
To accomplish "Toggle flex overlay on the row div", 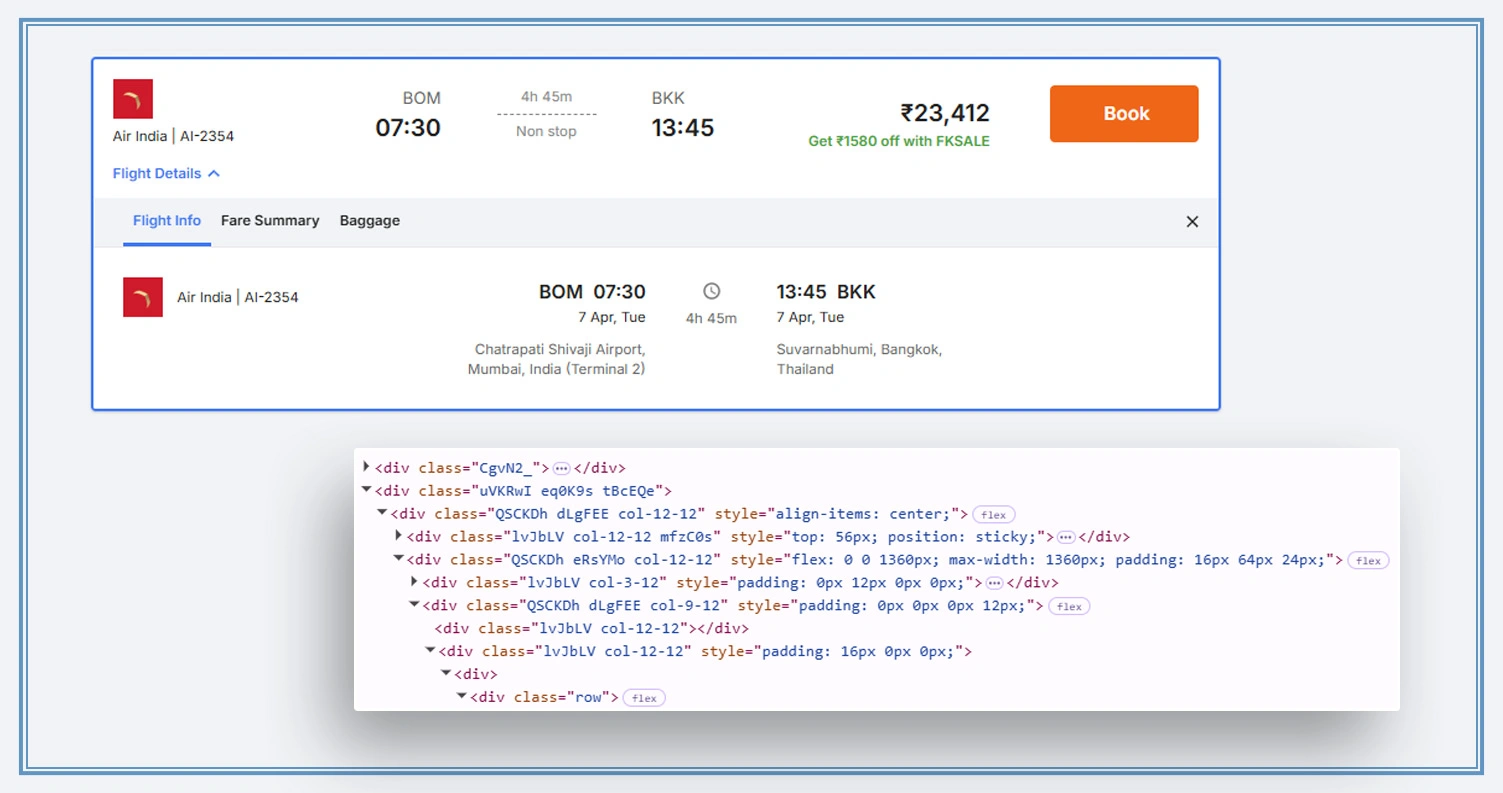I will 643,697.
